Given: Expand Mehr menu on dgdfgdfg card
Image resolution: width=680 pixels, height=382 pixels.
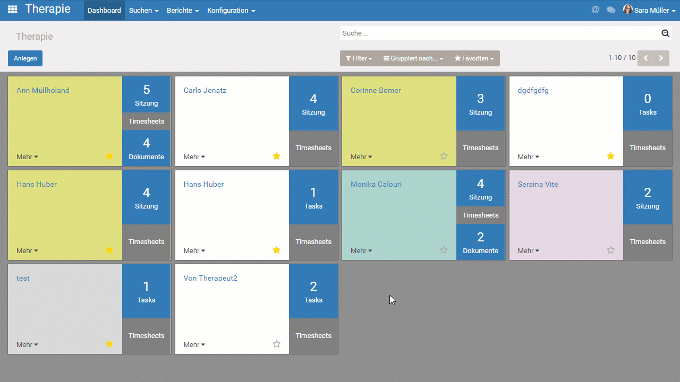Looking at the screenshot, I should pyautogui.click(x=528, y=157).
